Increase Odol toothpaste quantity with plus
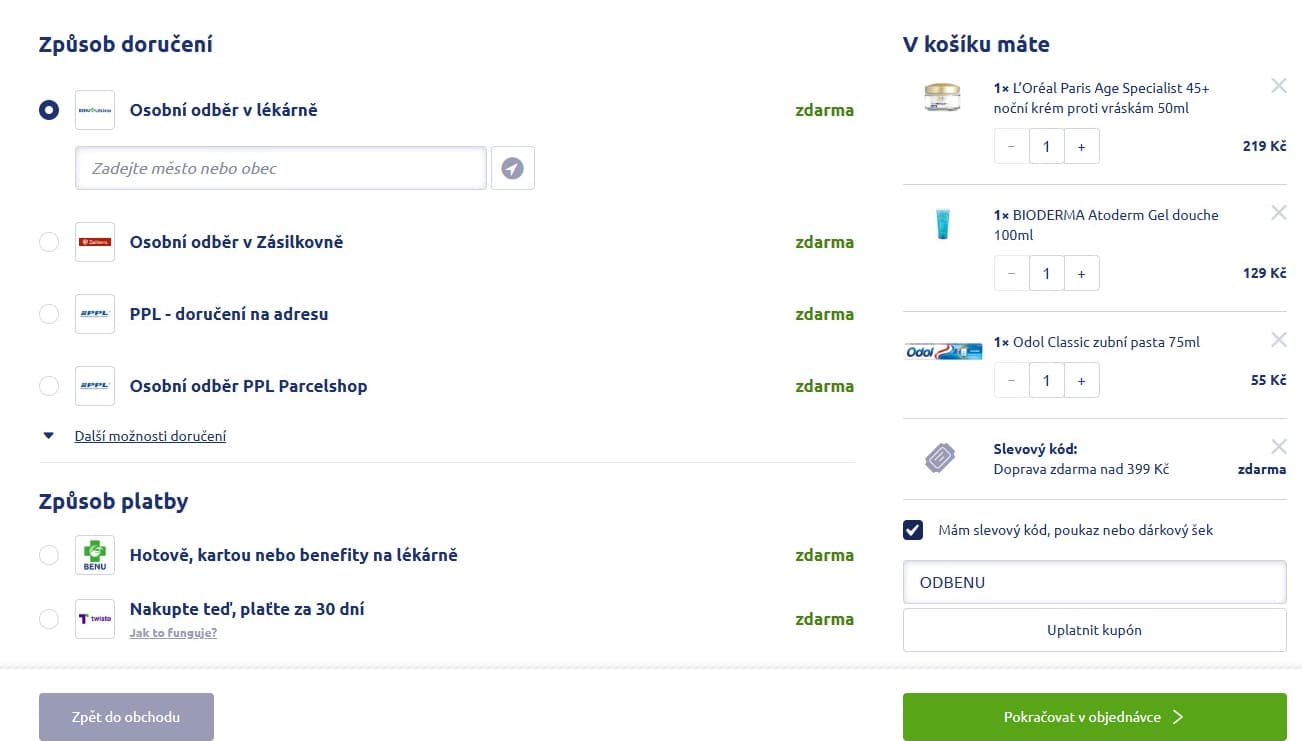1302x741 pixels. [x=1081, y=380]
